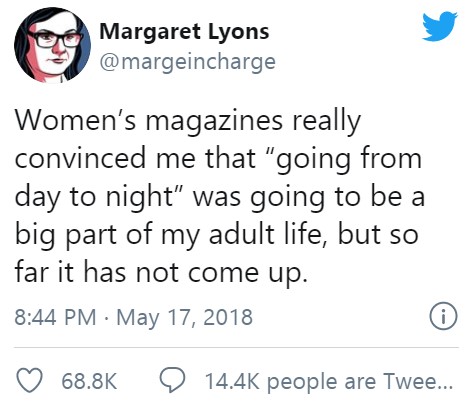The width and height of the screenshot is (474, 407).
Task: Visit the @margeincharge handle link
Action: tap(188, 62)
